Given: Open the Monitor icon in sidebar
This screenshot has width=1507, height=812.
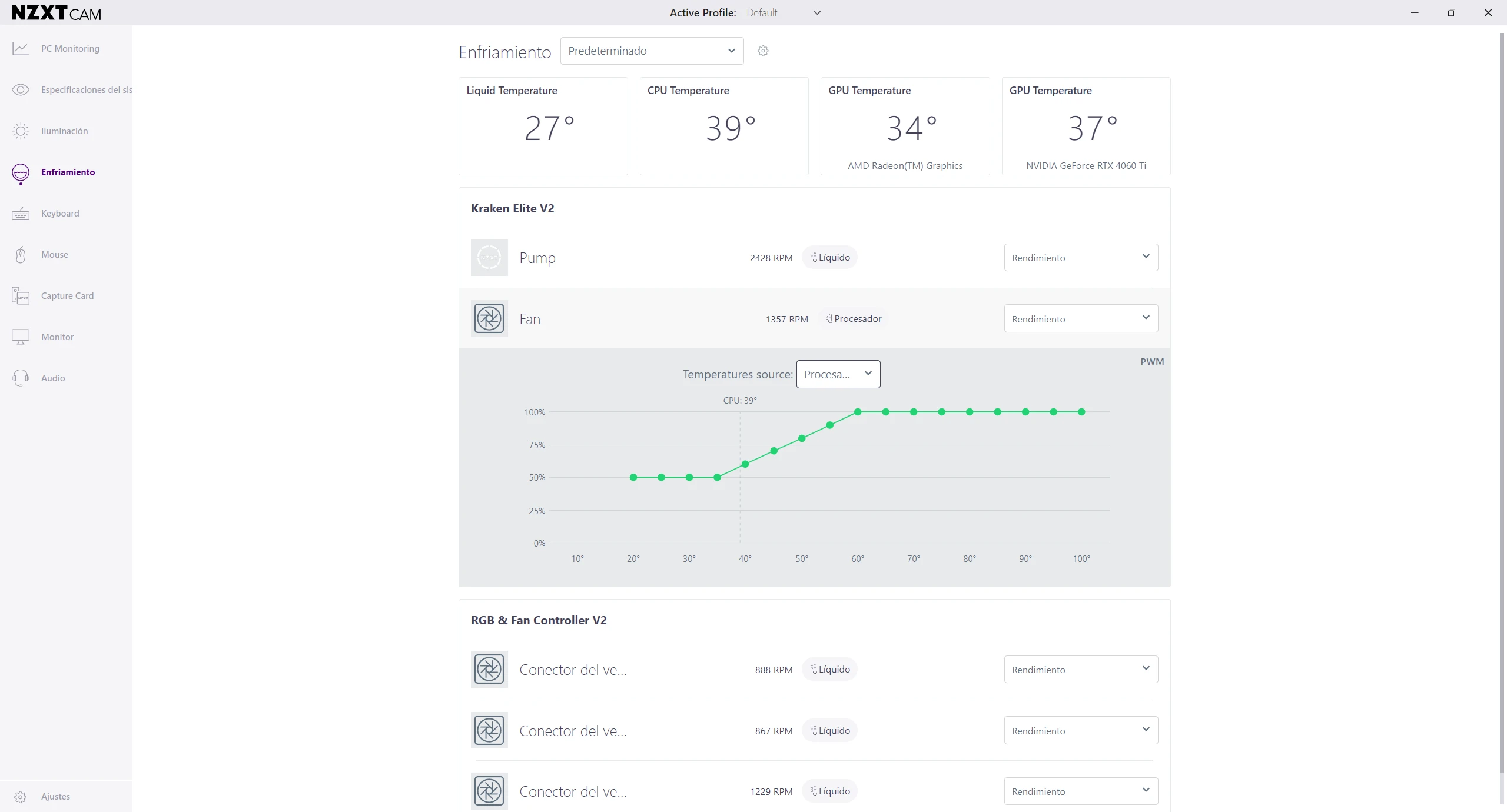Looking at the screenshot, I should [x=21, y=337].
